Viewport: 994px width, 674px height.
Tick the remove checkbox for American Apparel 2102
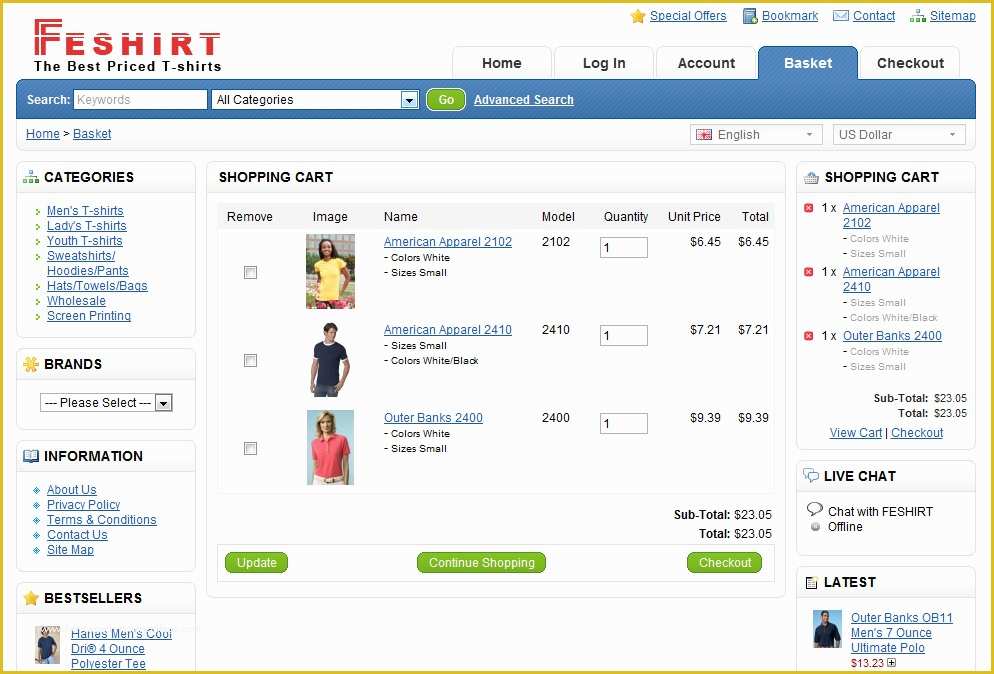tap(250, 273)
